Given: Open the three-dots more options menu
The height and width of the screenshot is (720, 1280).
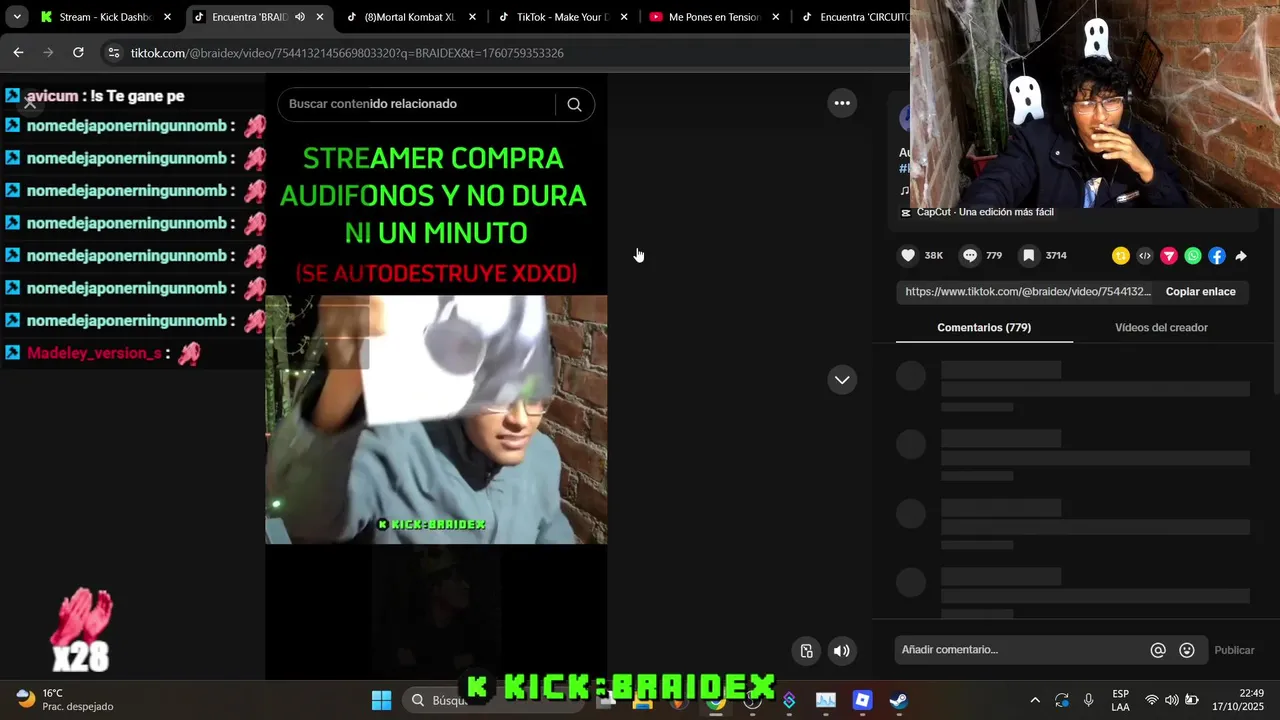Looking at the screenshot, I should [x=842, y=103].
